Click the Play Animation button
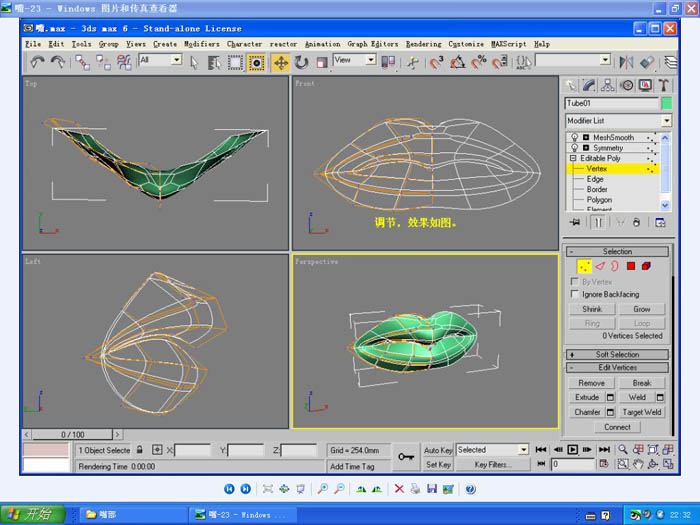The width and height of the screenshot is (700, 525). point(573,450)
